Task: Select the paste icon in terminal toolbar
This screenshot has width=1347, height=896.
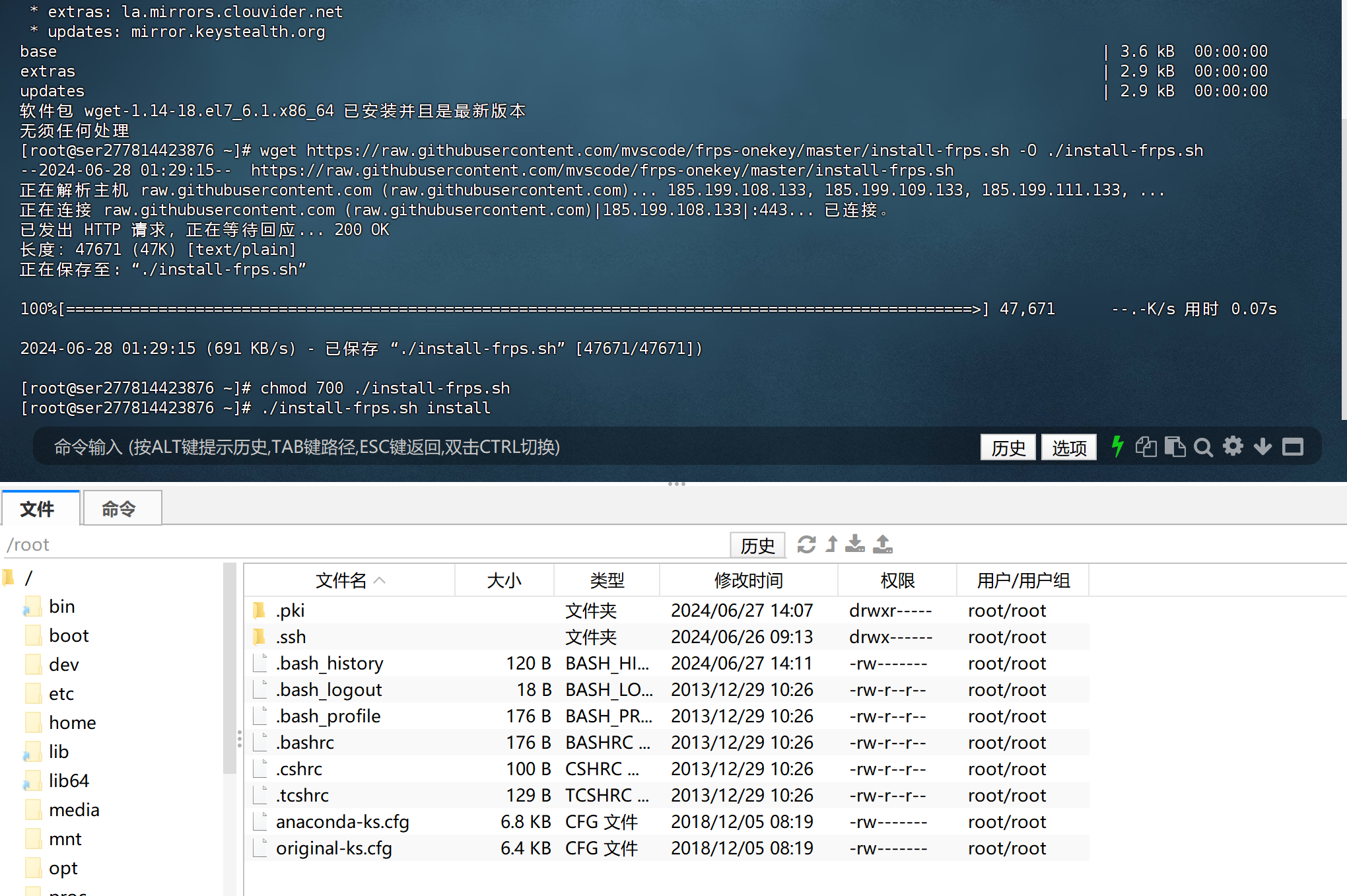Action: pyautogui.click(x=1175, y=447)
